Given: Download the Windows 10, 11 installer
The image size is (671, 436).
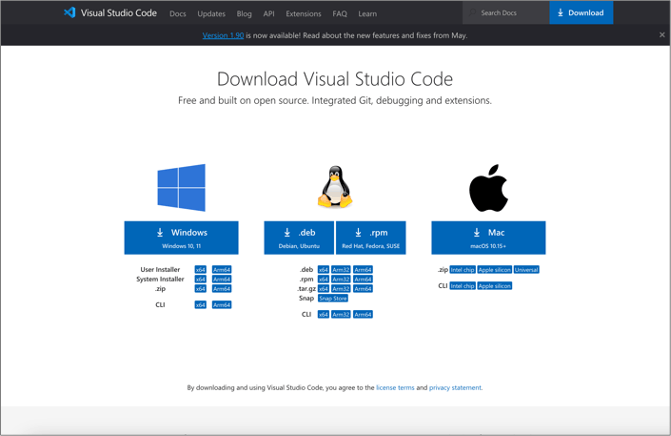Looking at the screenshot, I should coord(181,237).
